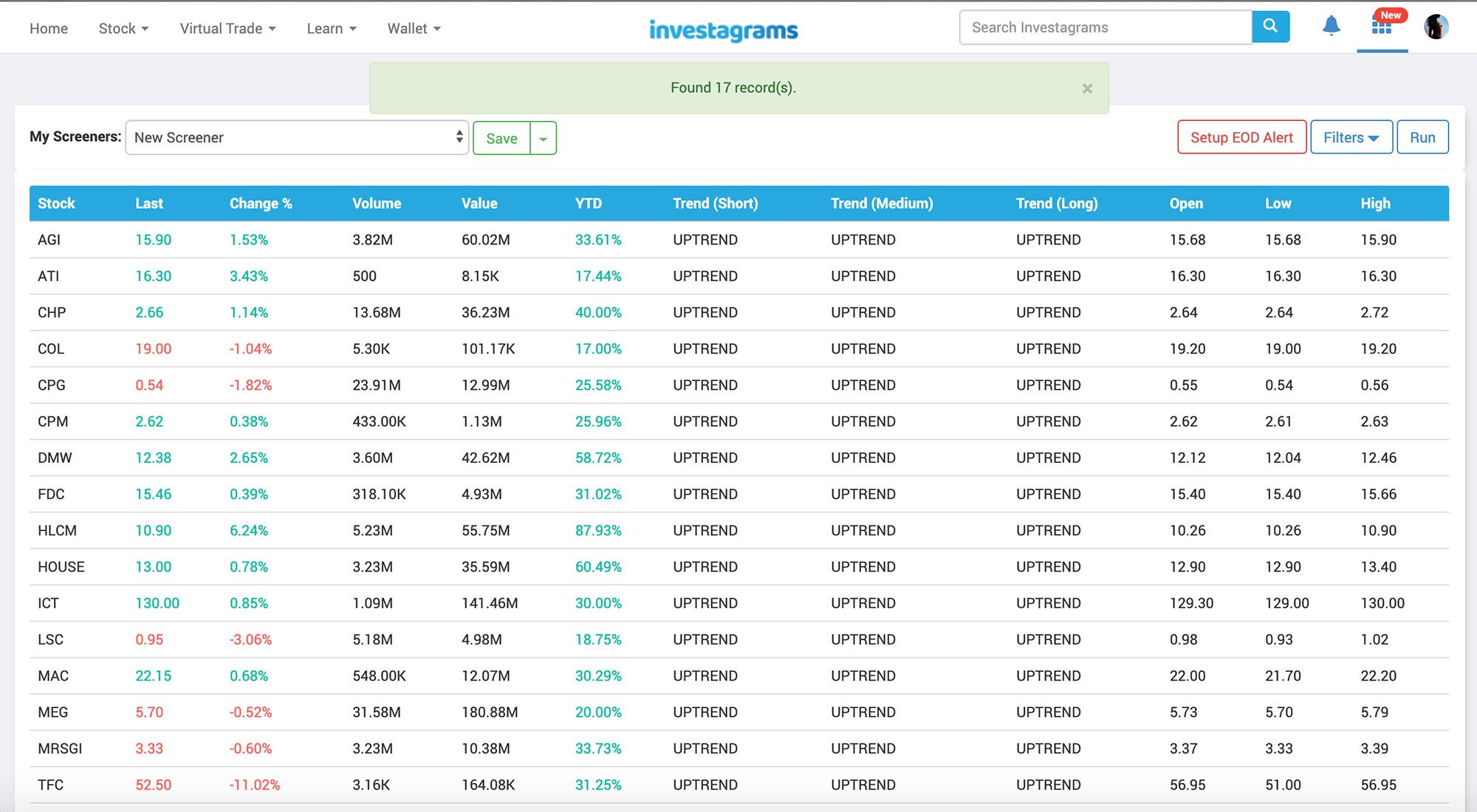
Task: Open the Learn menu
Action: coord(332,28)
